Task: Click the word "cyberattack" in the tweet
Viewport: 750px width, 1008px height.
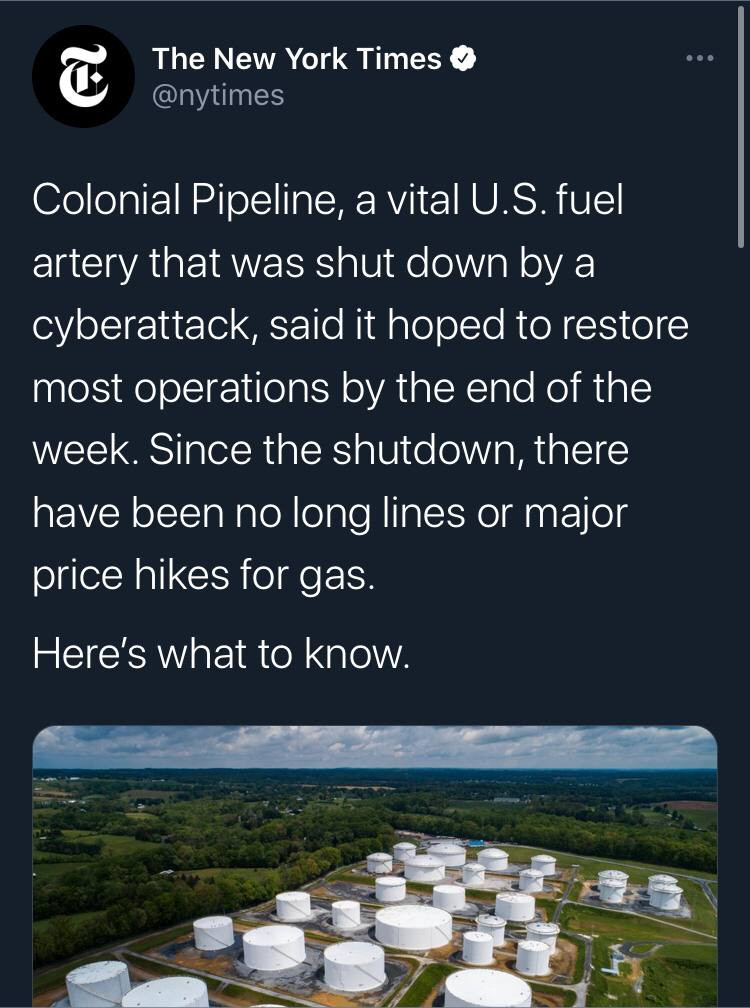Action: click(x=146, y=327)
